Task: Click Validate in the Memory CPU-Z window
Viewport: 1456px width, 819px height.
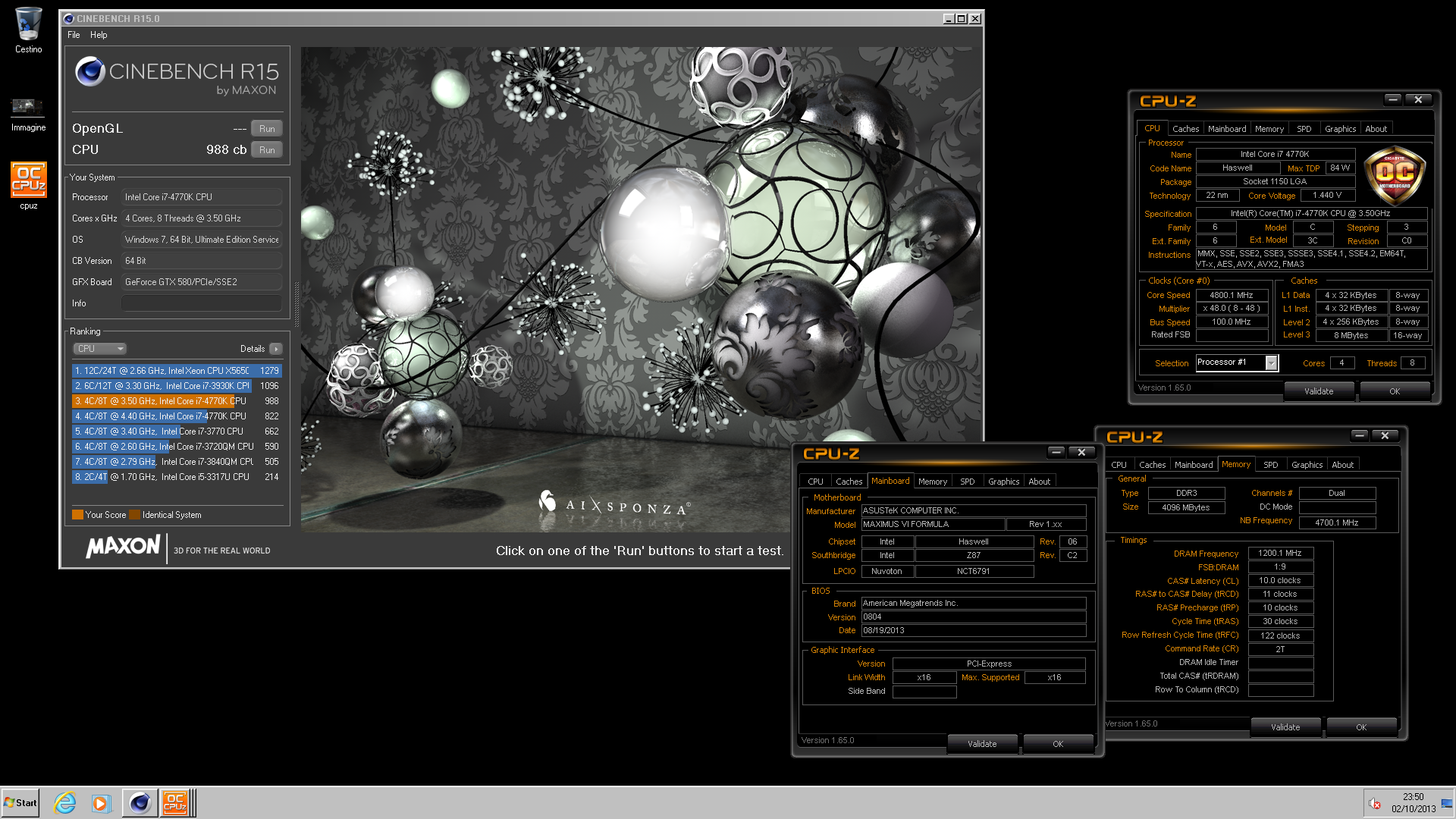Action: pos(1285,727)
